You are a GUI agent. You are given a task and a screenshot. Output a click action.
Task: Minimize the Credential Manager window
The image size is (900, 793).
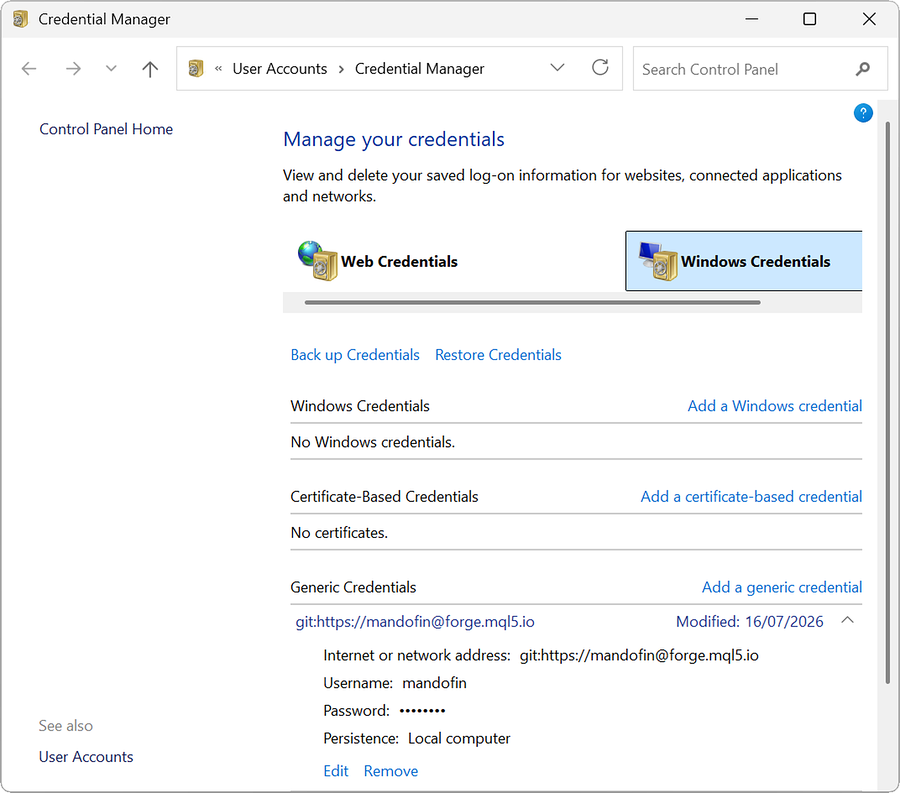point(752,19)
